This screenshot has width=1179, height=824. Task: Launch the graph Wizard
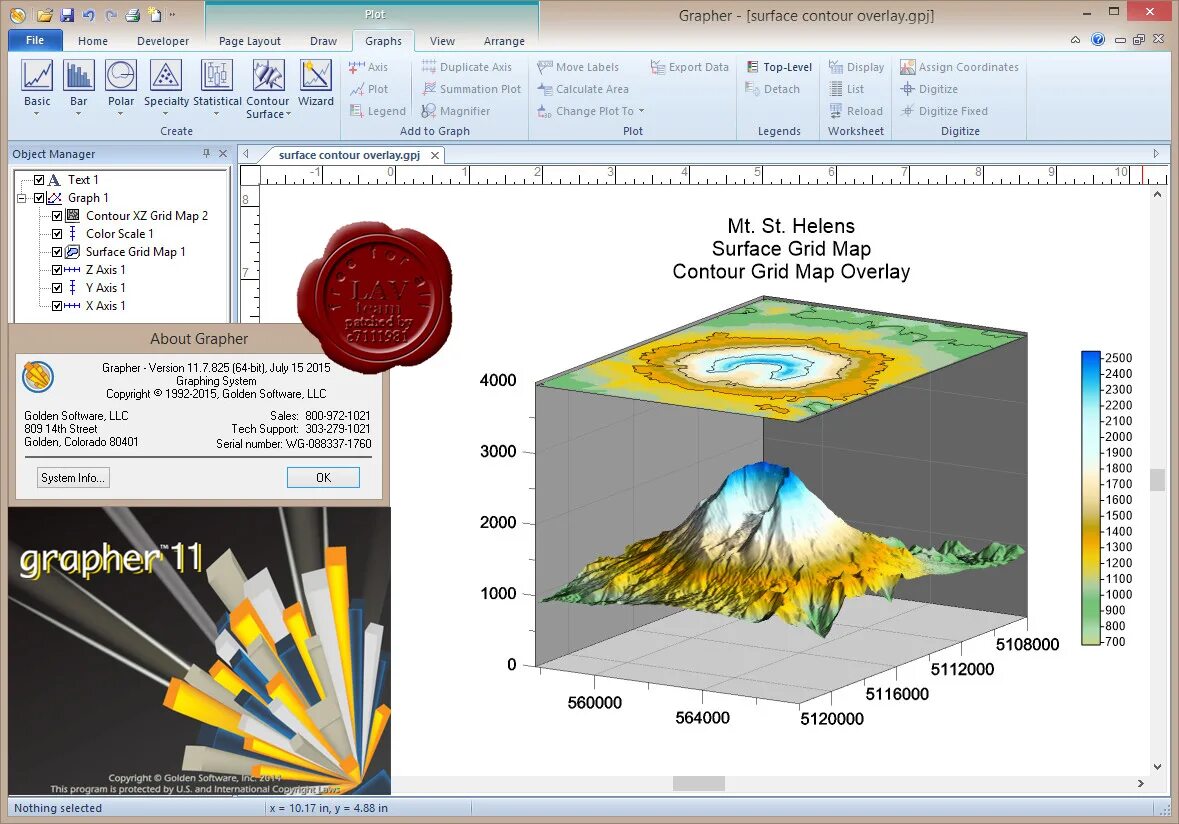(316, 76)
